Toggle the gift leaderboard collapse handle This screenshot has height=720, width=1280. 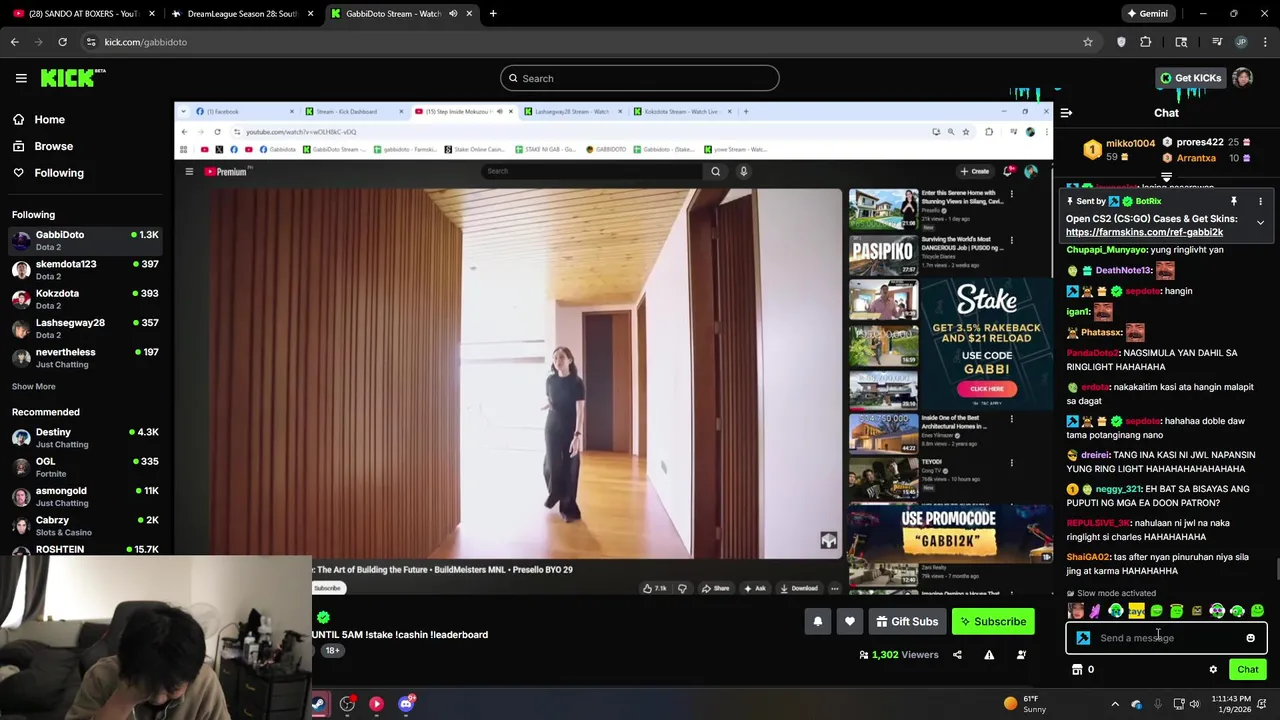pyautogui.click(x=1166, y=177)
